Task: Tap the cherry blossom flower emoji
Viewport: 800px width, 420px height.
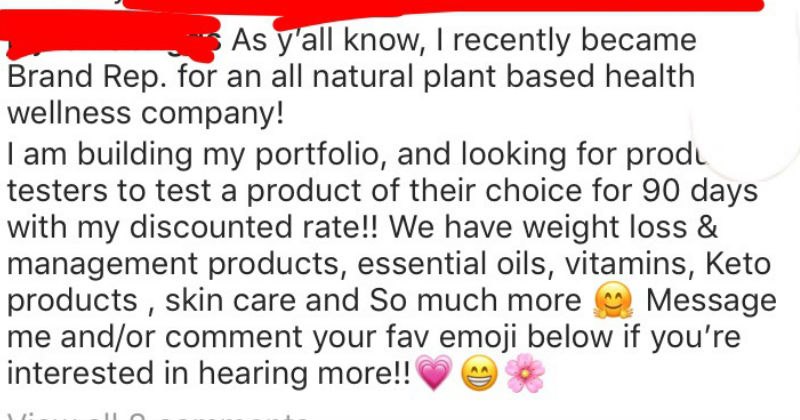Action: point(524,373)
